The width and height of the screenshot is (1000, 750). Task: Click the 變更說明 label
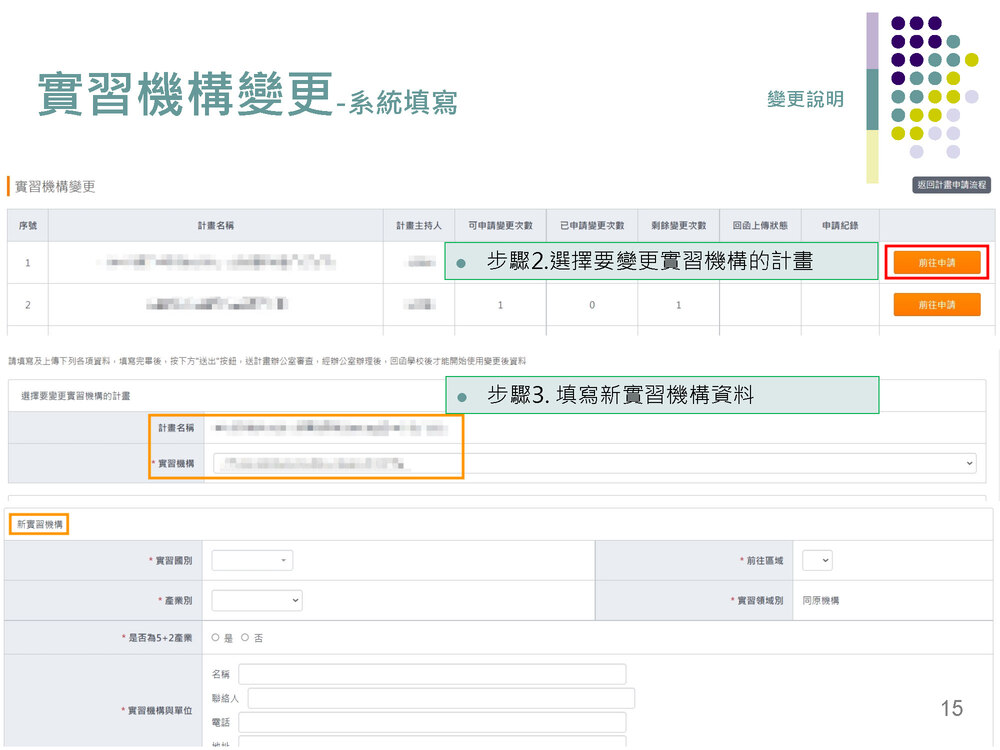pyautogui.click(x=805, y=99)
